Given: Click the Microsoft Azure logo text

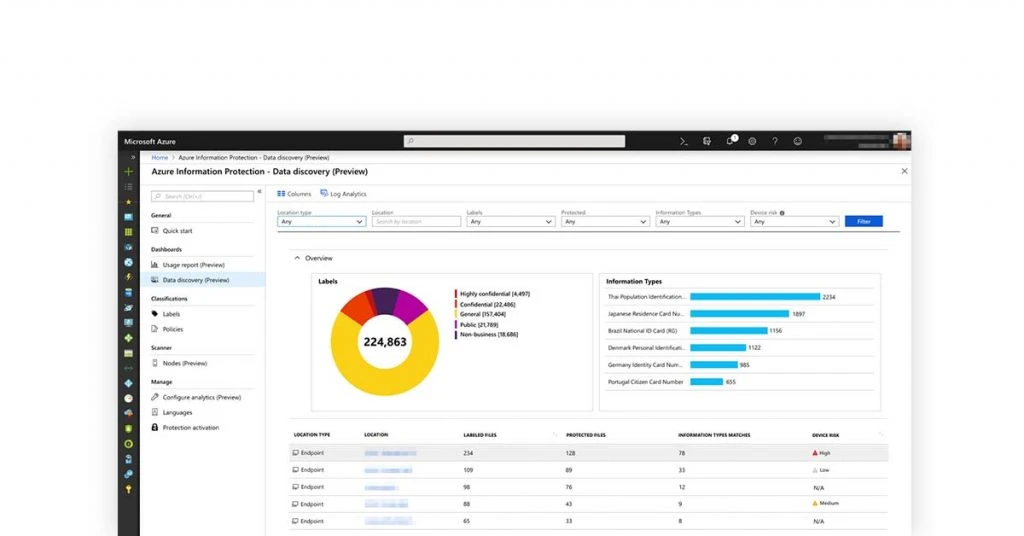Looking at the screenshot, I should [150, 141].
